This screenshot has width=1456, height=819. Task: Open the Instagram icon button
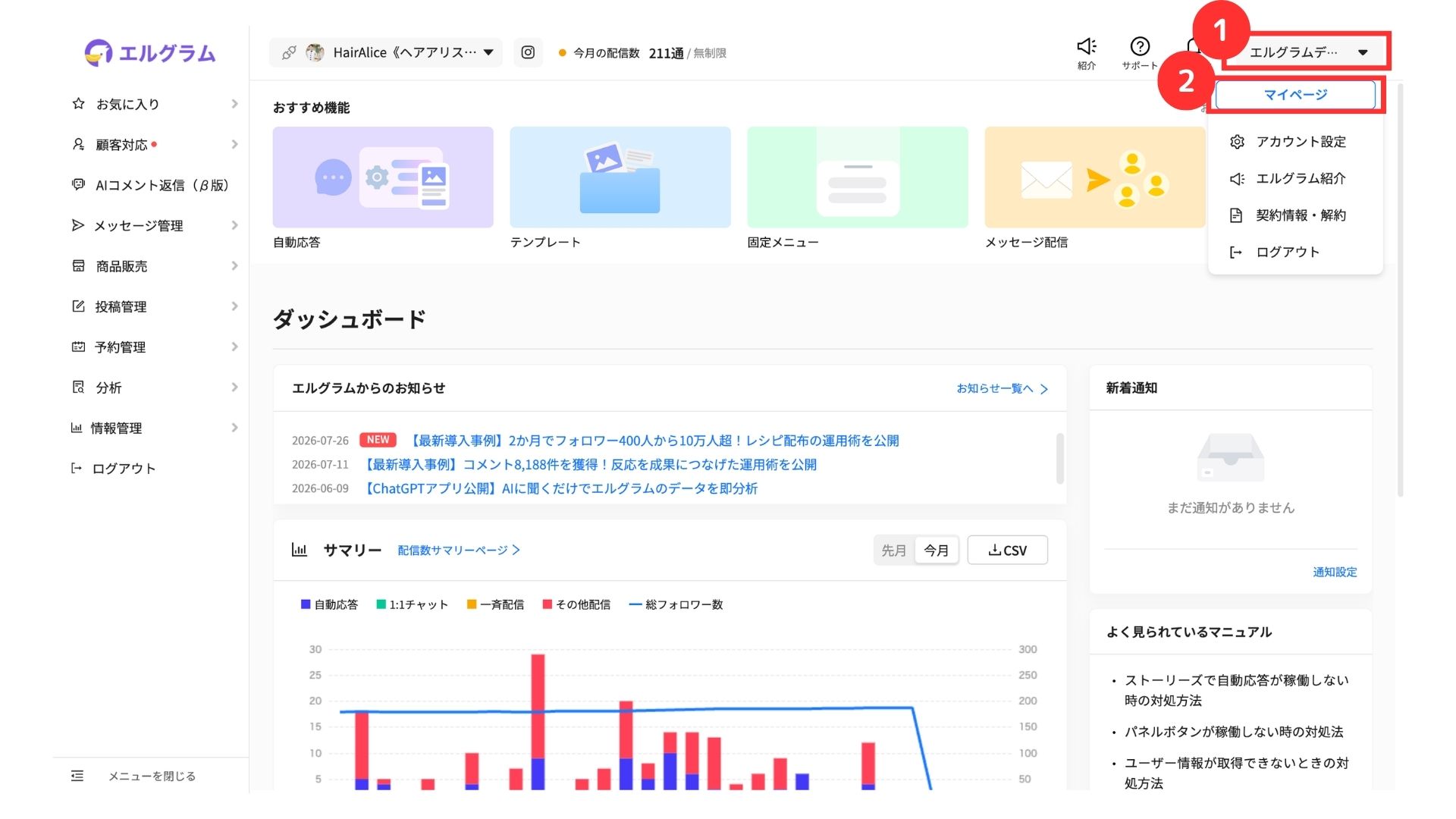(x=528, y=52)
